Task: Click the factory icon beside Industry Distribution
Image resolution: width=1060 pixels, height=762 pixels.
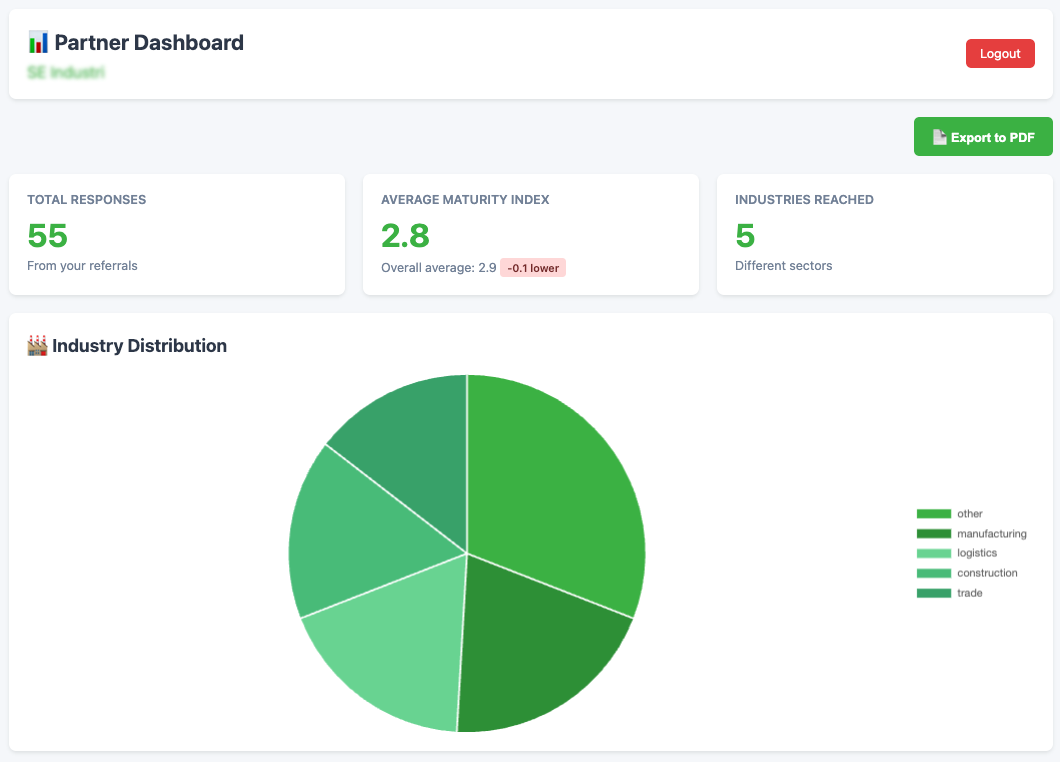Action: pyautogui.click(x=38, y=346)
